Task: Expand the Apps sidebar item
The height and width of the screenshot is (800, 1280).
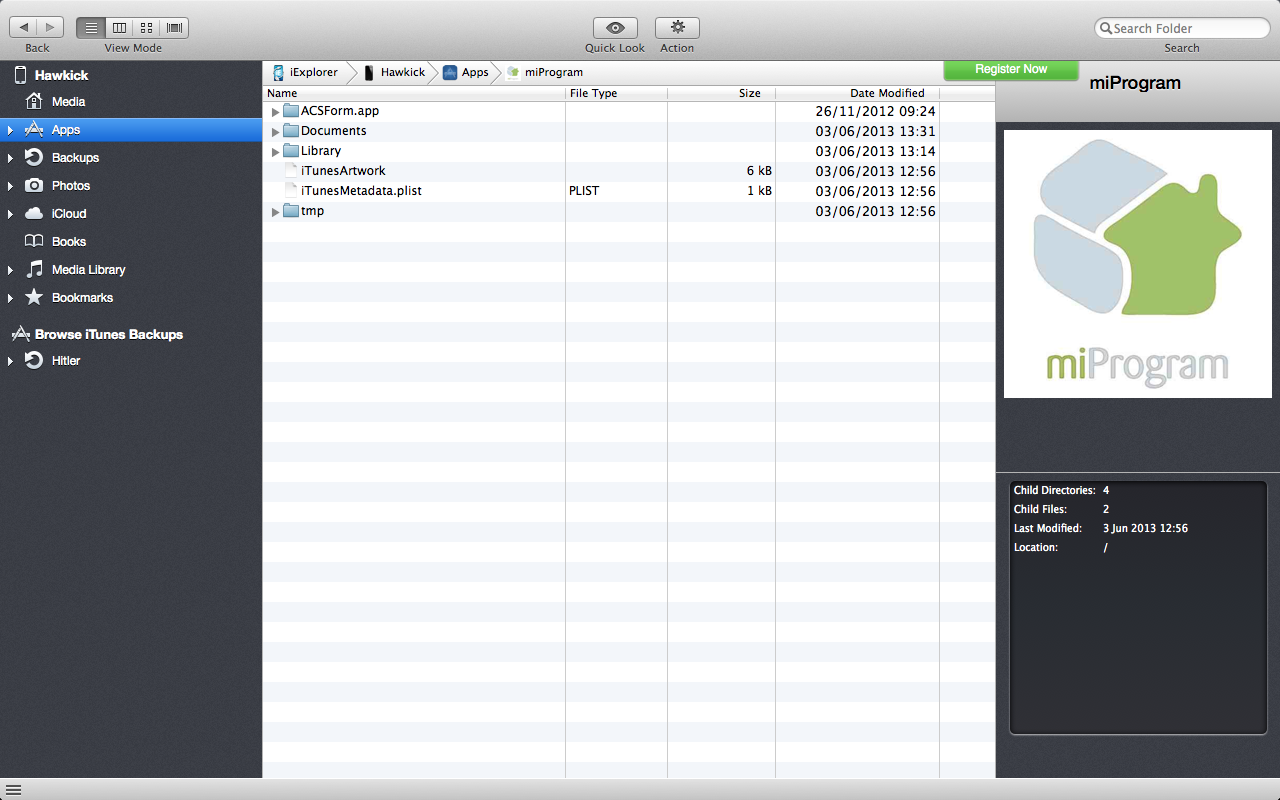Action: [x=10, y=130]
